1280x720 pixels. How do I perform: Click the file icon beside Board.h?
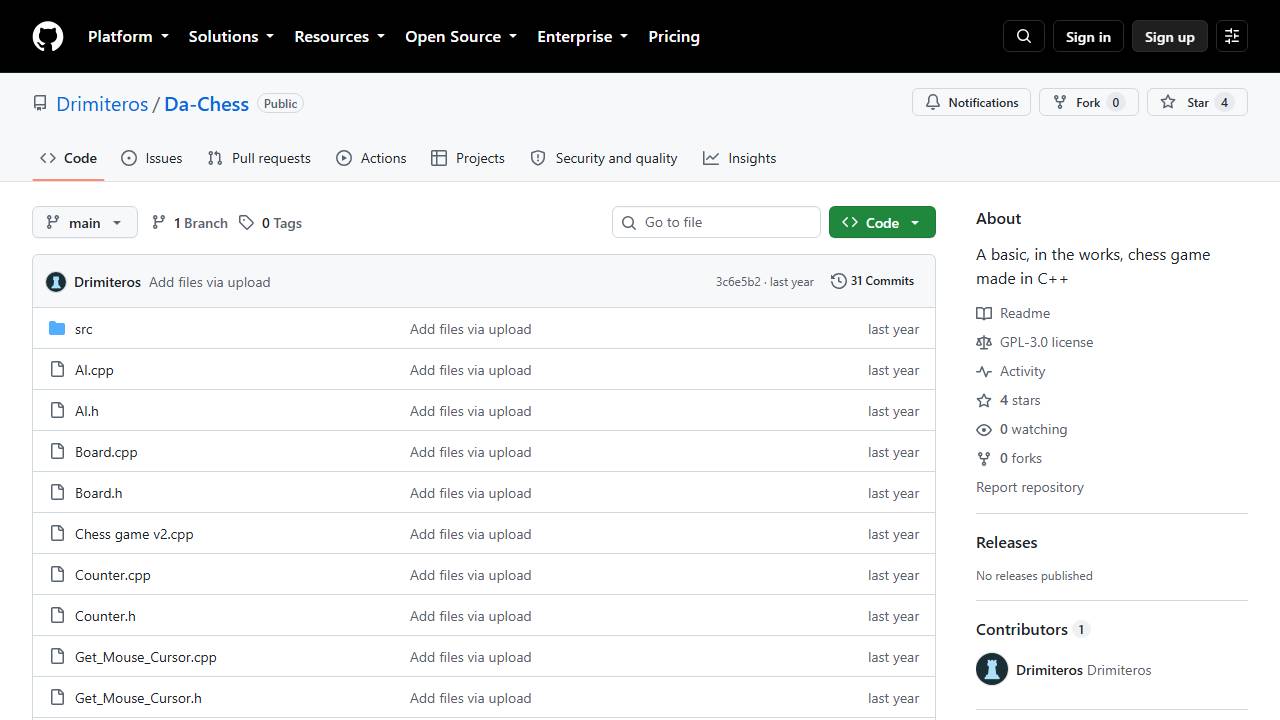coord(57,493)
